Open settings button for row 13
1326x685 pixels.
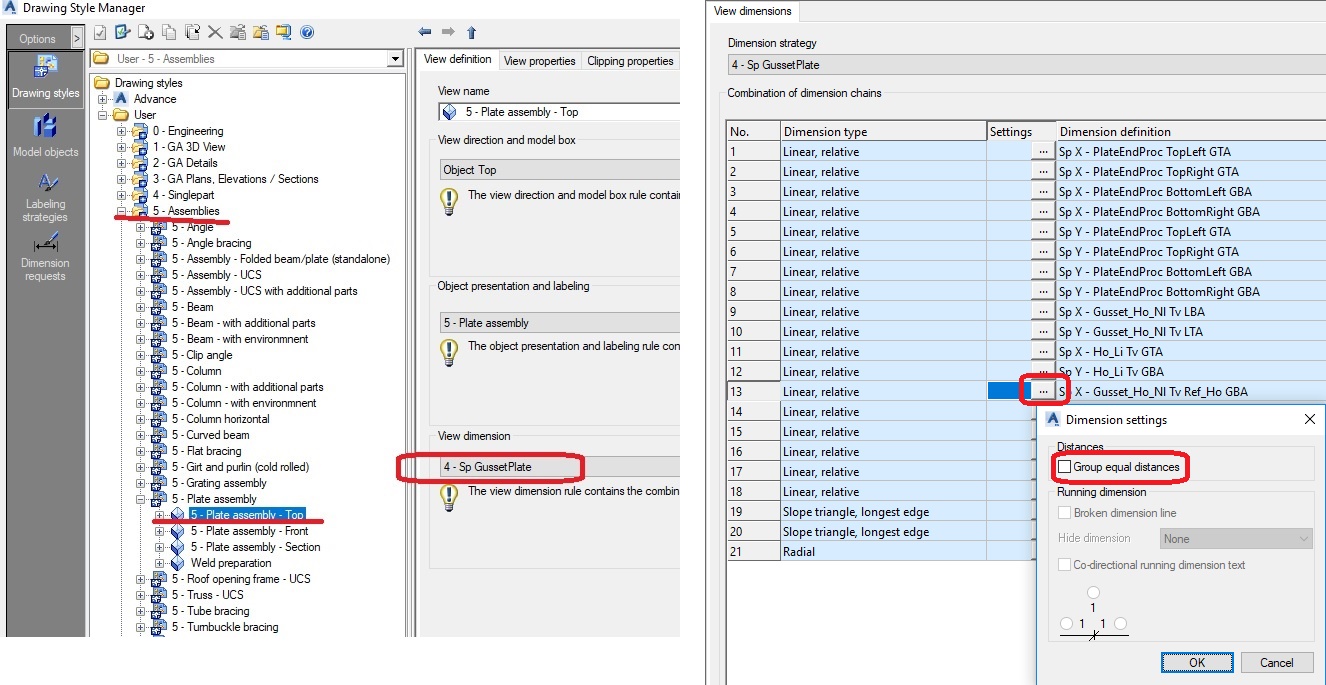click(1043, 391)
